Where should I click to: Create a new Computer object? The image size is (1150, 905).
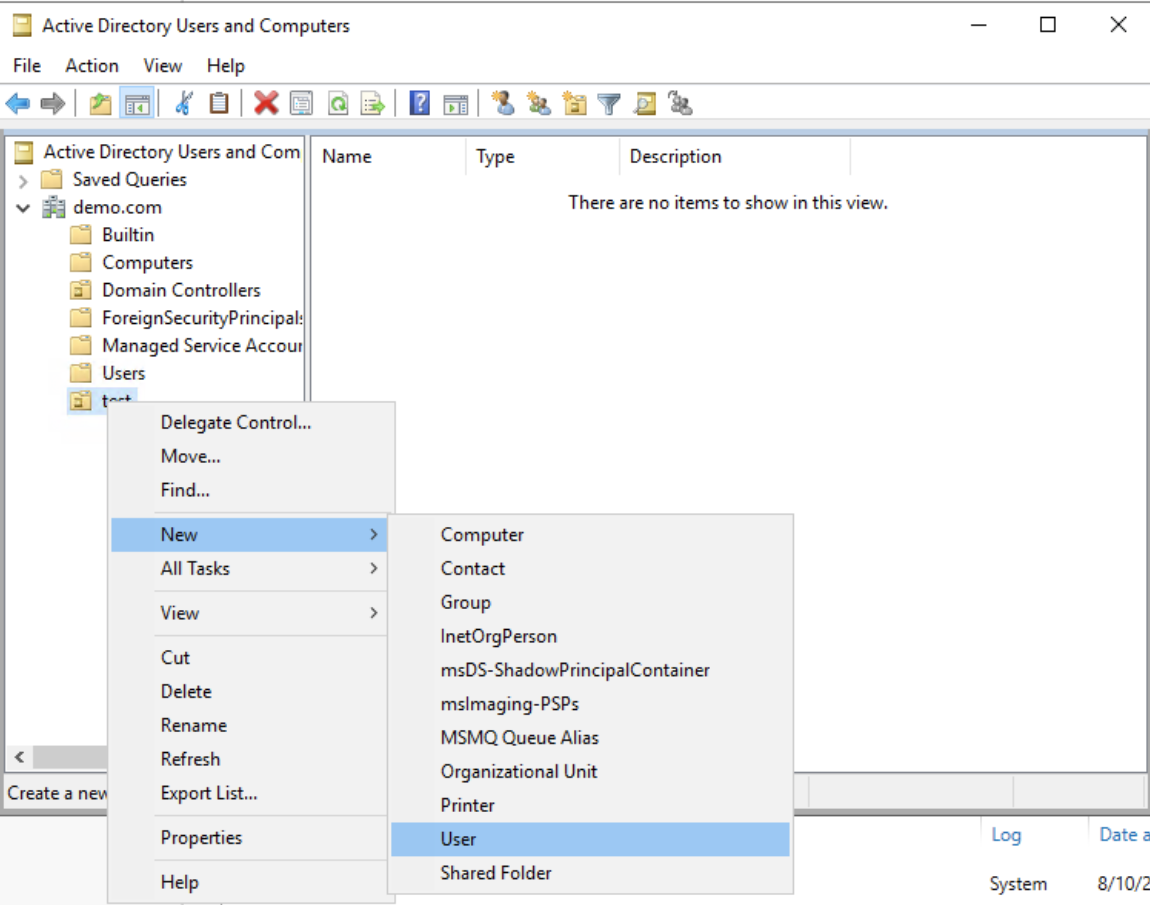(x=590, y=535)
